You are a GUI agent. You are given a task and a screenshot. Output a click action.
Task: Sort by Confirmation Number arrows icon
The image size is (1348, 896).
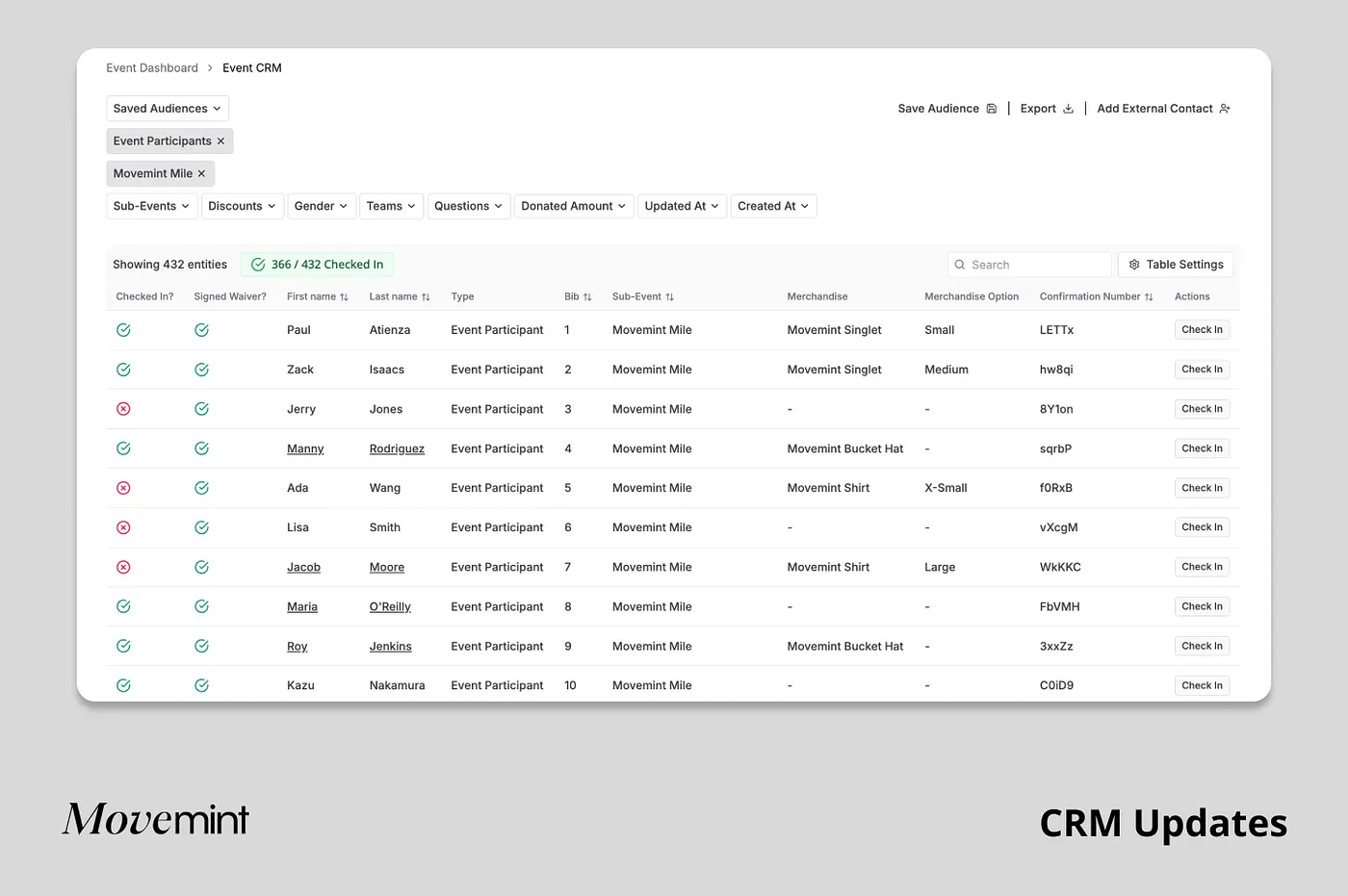click(1149, 297)
